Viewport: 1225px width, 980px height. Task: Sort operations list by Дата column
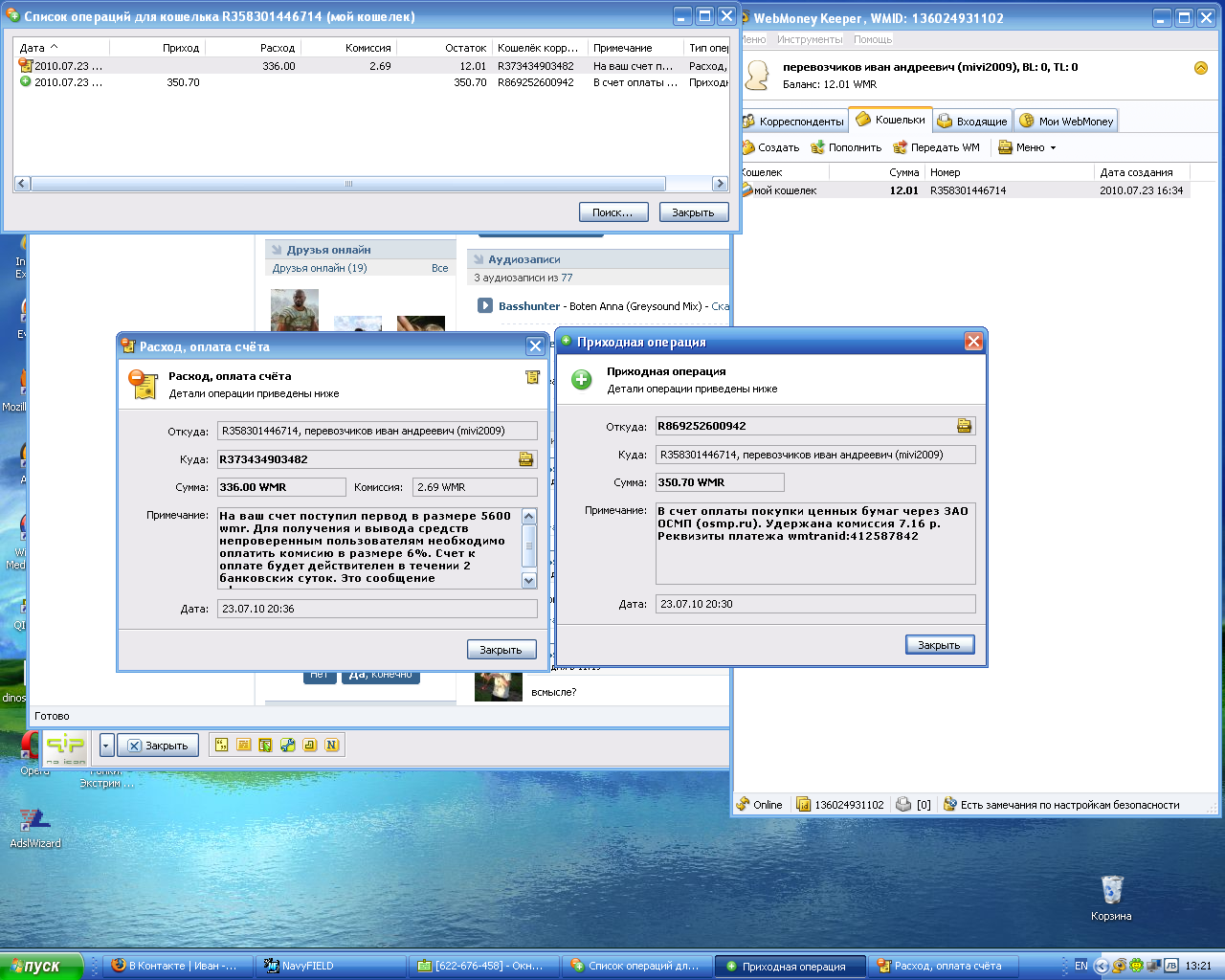pyautogui.click(x=62, y=48)
